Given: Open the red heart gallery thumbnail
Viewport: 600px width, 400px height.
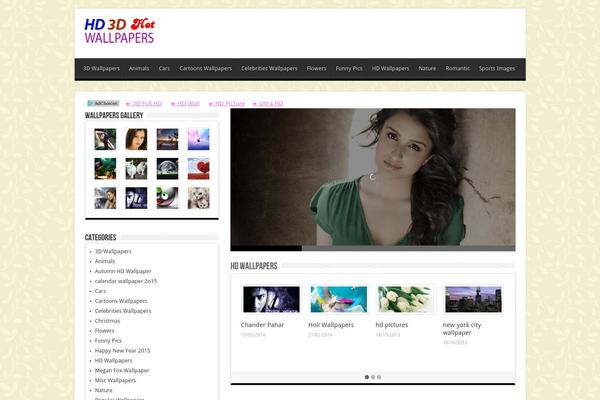Looking at the screenshot, I should pos(199,169).
